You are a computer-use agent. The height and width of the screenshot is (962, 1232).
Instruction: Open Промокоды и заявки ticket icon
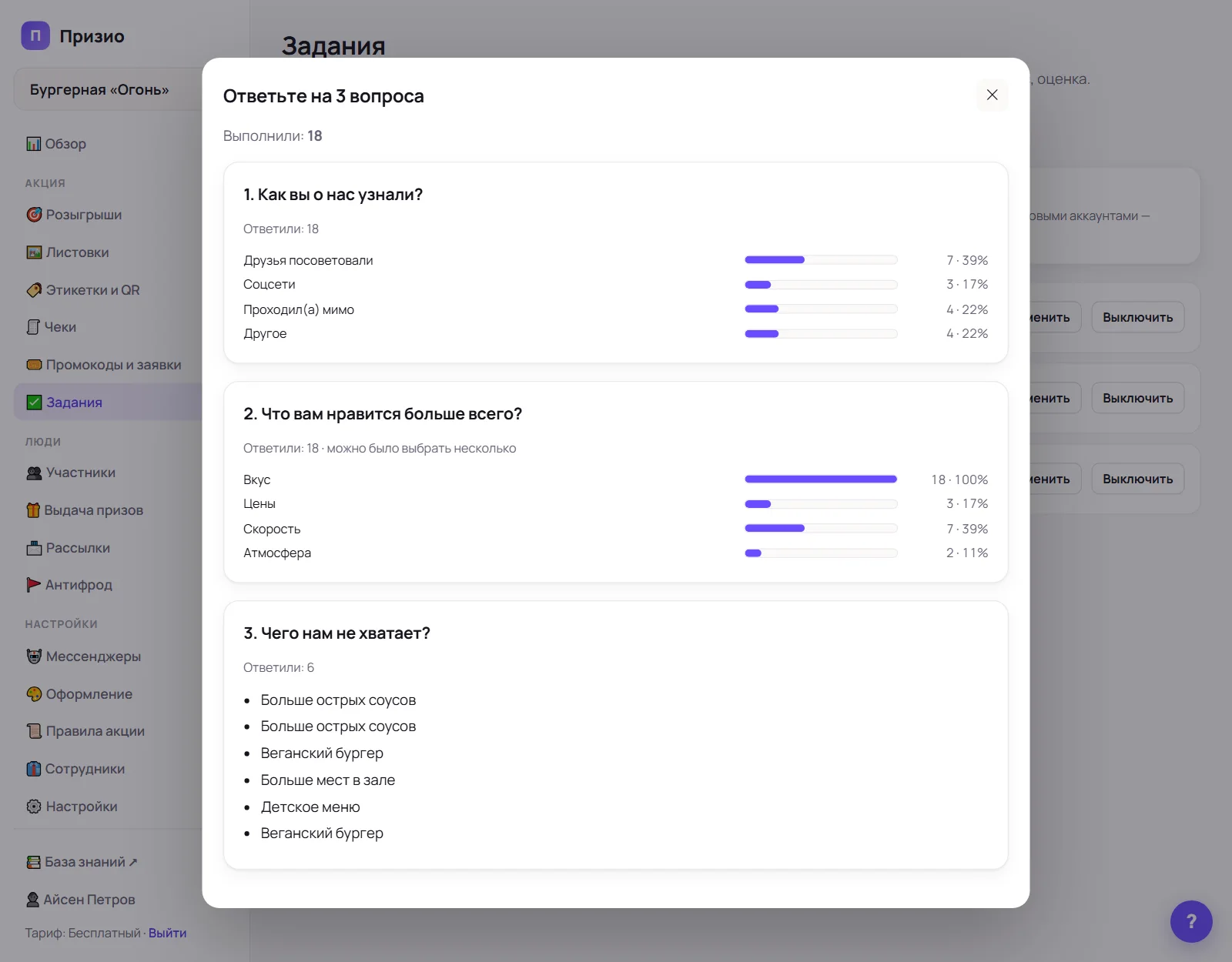[x=34, y=365]
